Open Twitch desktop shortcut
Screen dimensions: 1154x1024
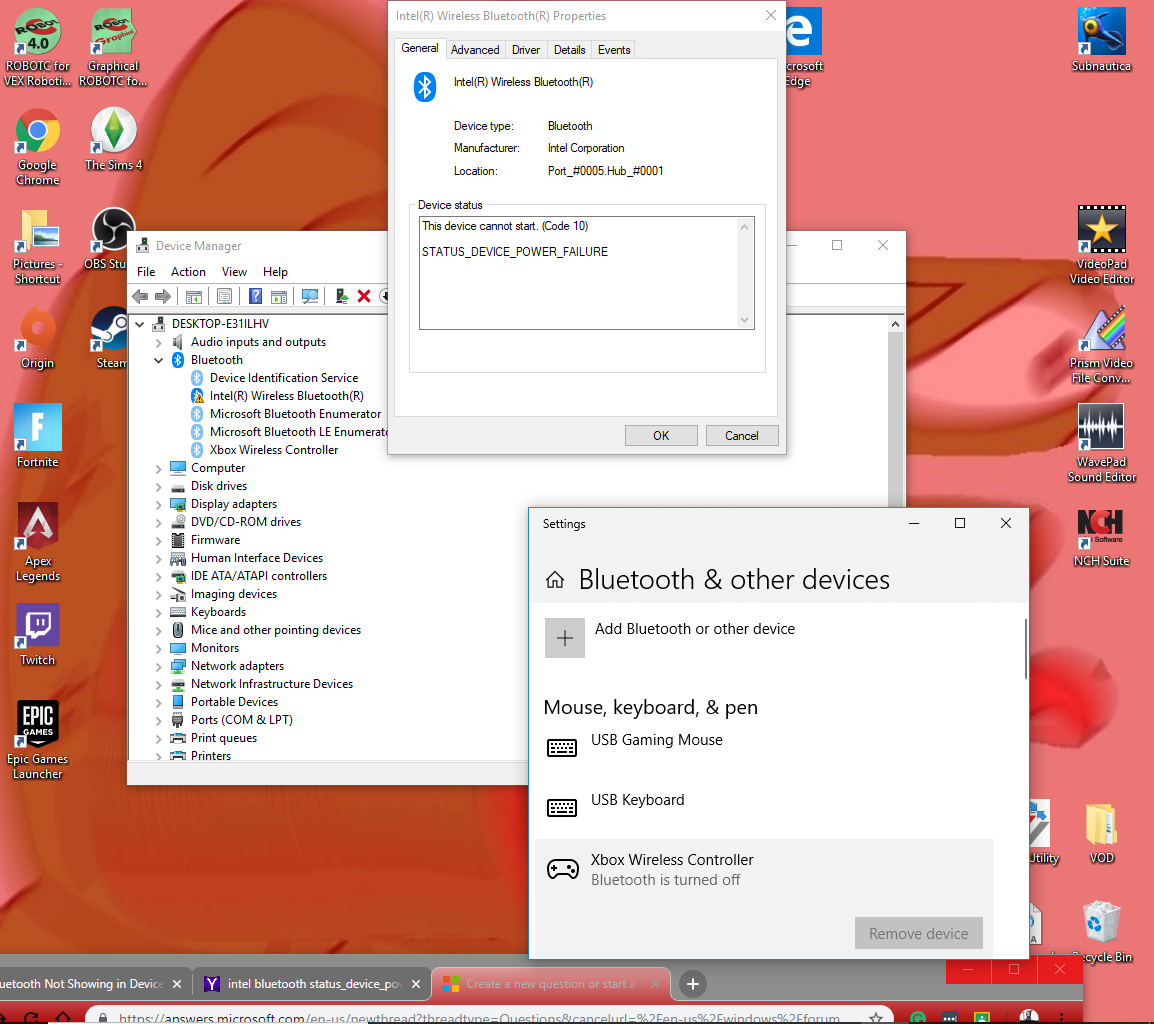click(x=38, y=635)
